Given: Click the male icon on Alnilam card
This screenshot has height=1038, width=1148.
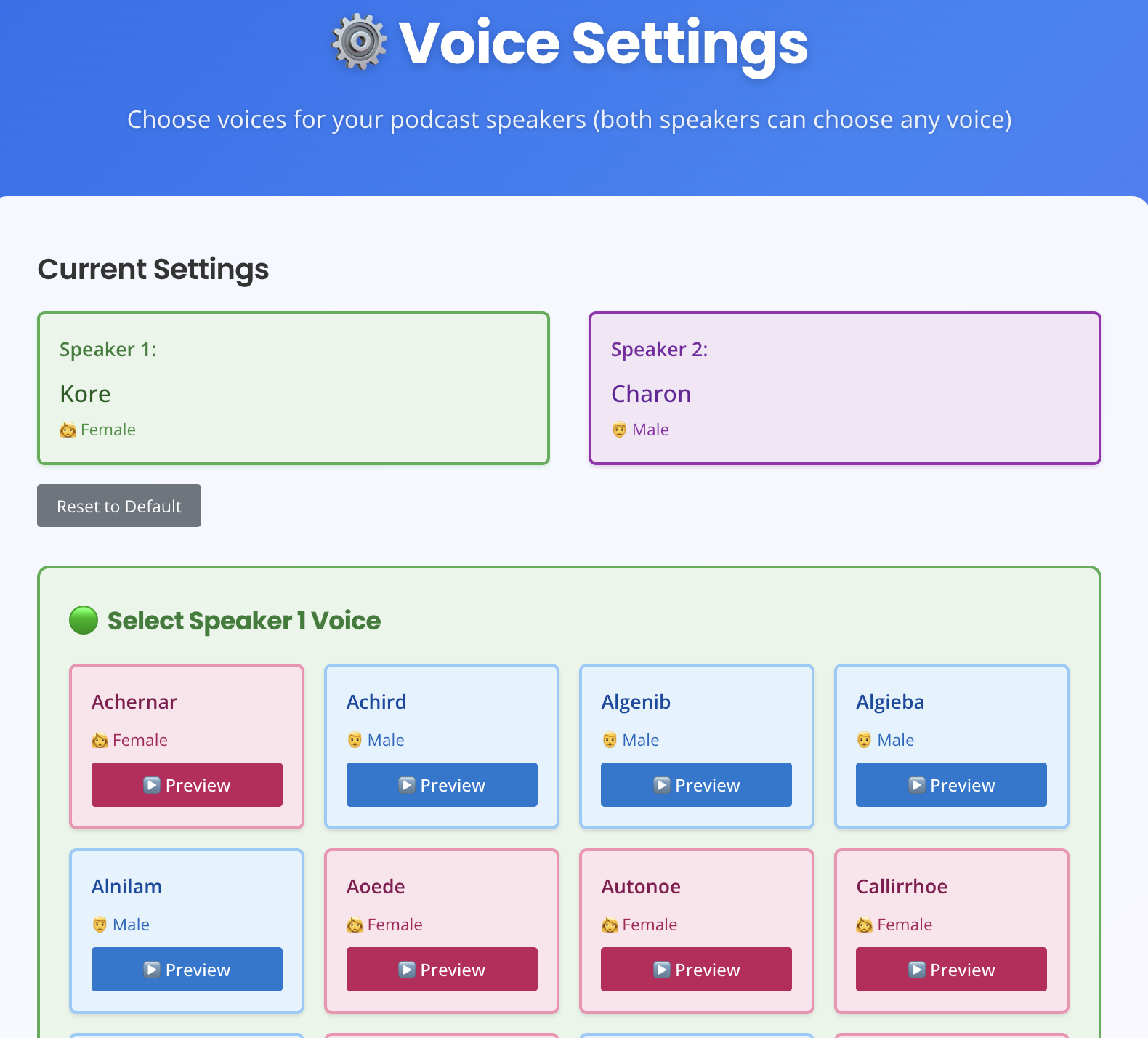Looking at the screenshot, I should click(100, 925).
